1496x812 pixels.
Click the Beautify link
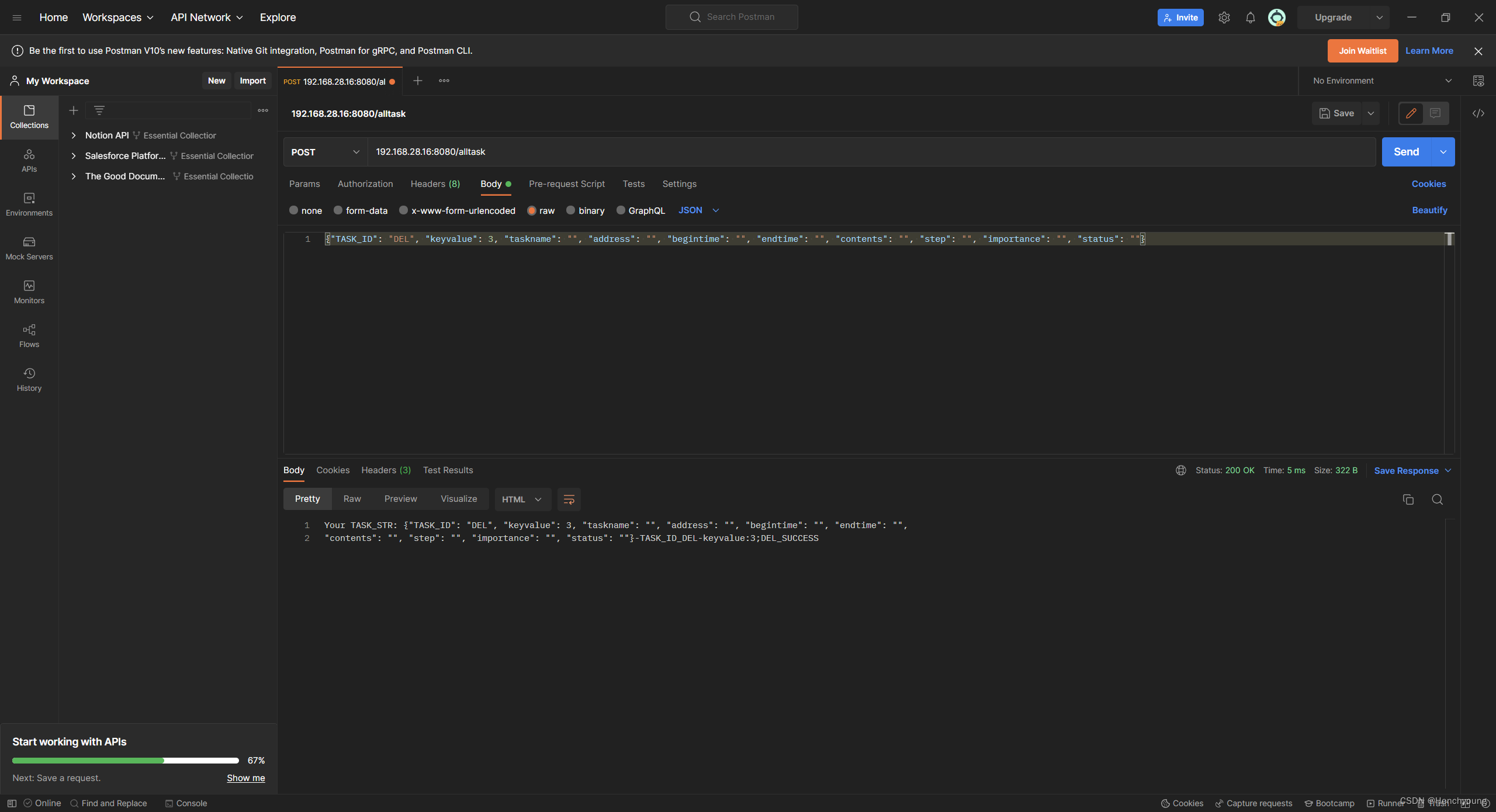pyautogui.click(x=1429, y=210)
